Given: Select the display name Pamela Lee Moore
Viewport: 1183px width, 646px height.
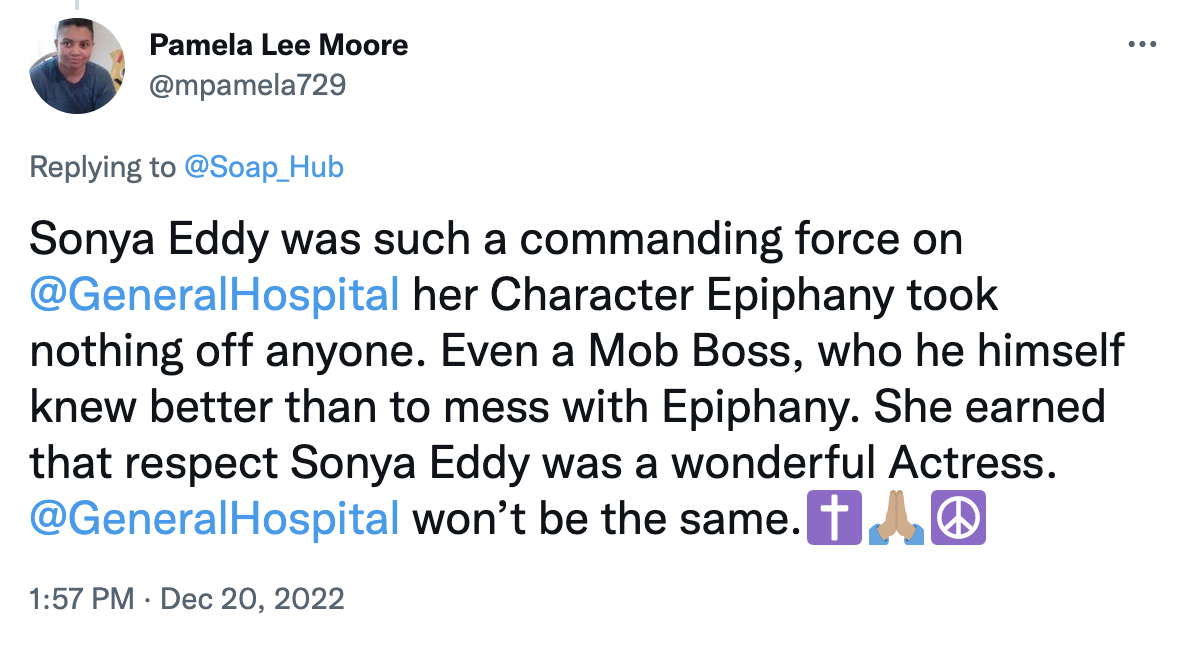Looking at the screenshot, I should click(279, 44).
